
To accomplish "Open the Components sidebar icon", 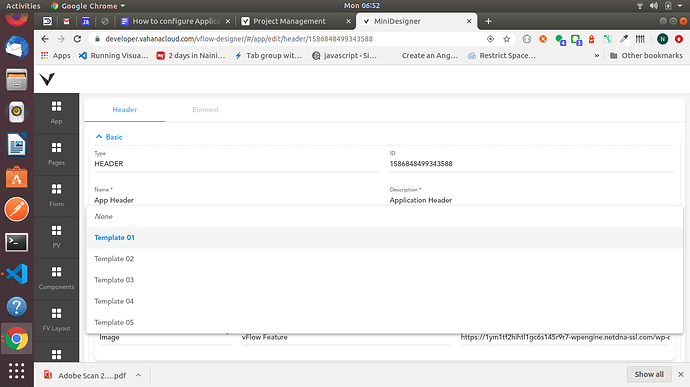I will pos(56,278).
